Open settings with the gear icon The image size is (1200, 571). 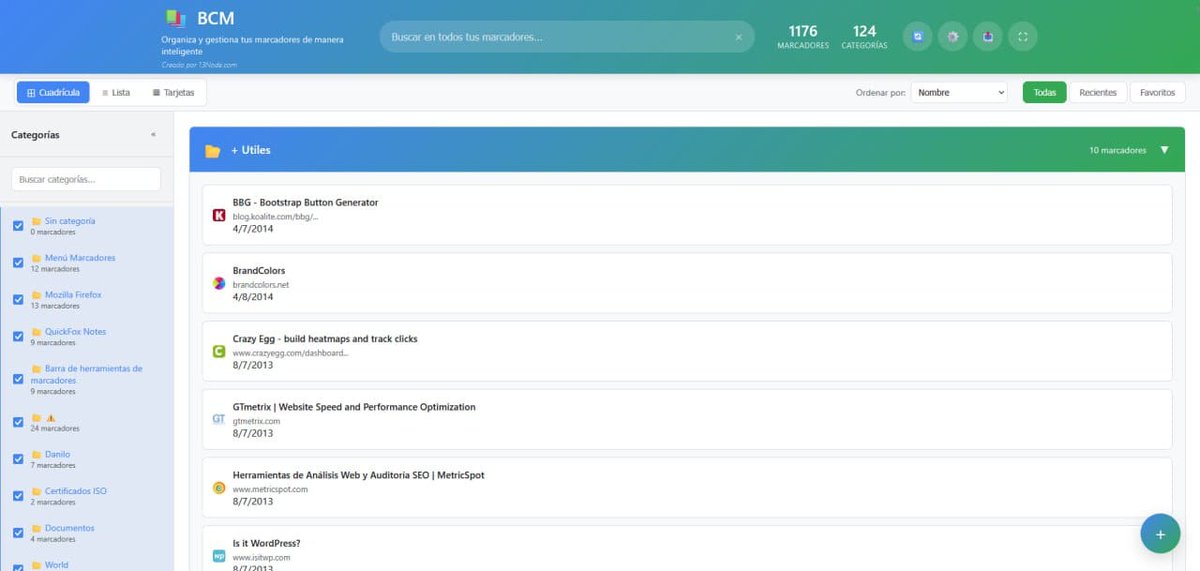952,37
